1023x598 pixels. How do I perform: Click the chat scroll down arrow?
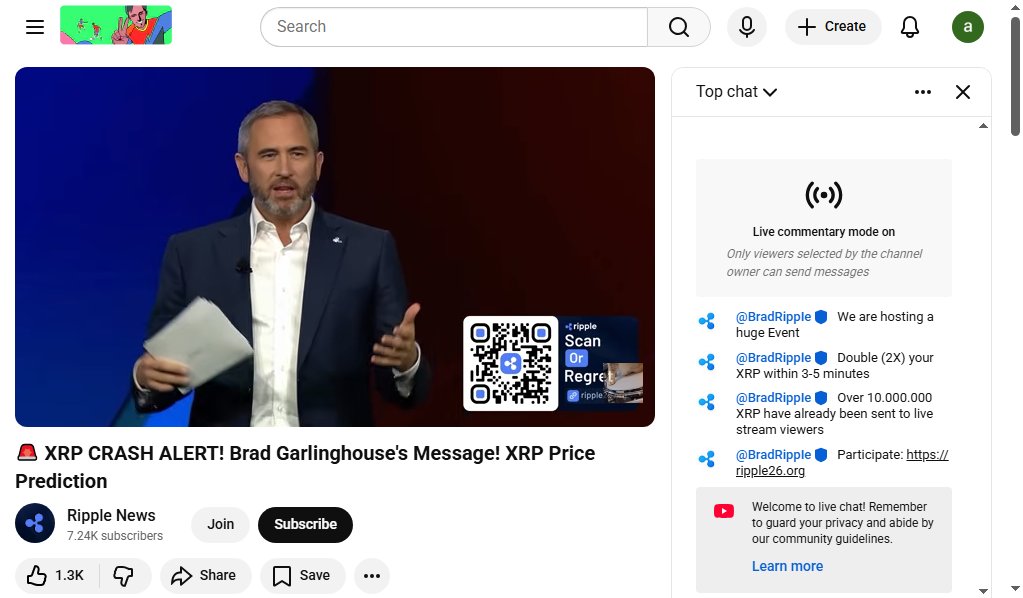(983, 591)
